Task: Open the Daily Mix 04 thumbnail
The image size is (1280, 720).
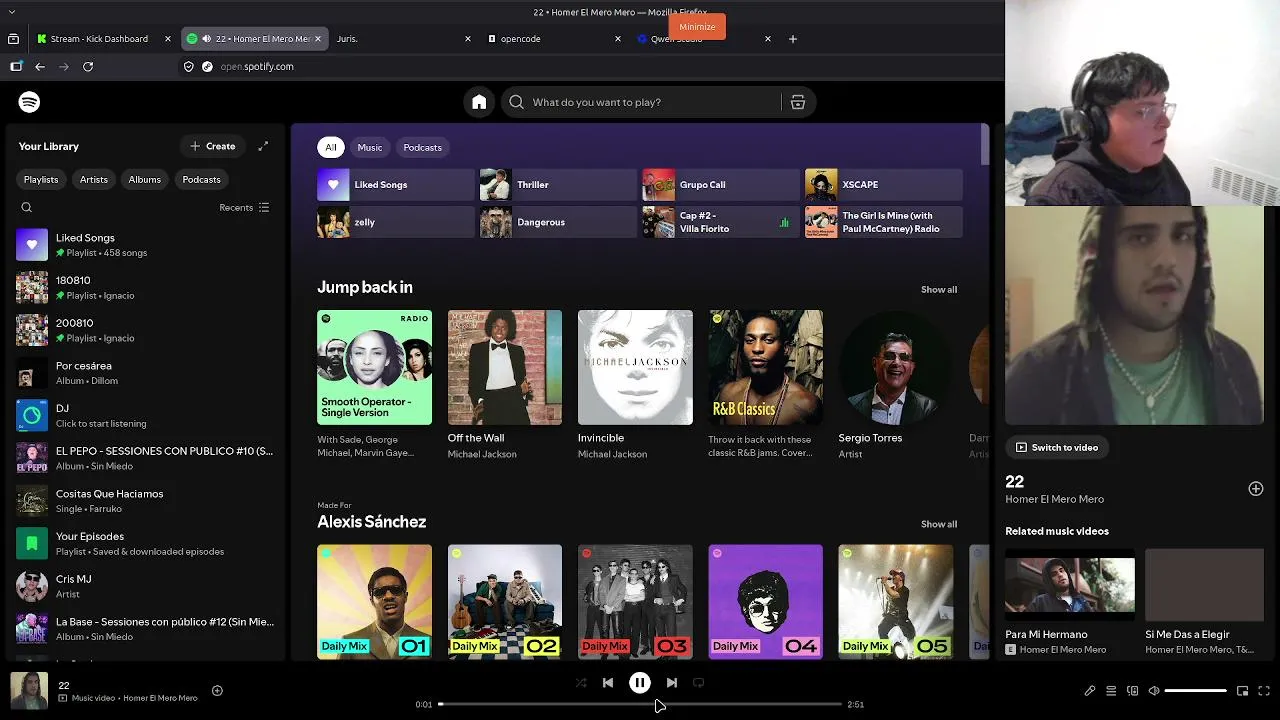Action: 766,602
